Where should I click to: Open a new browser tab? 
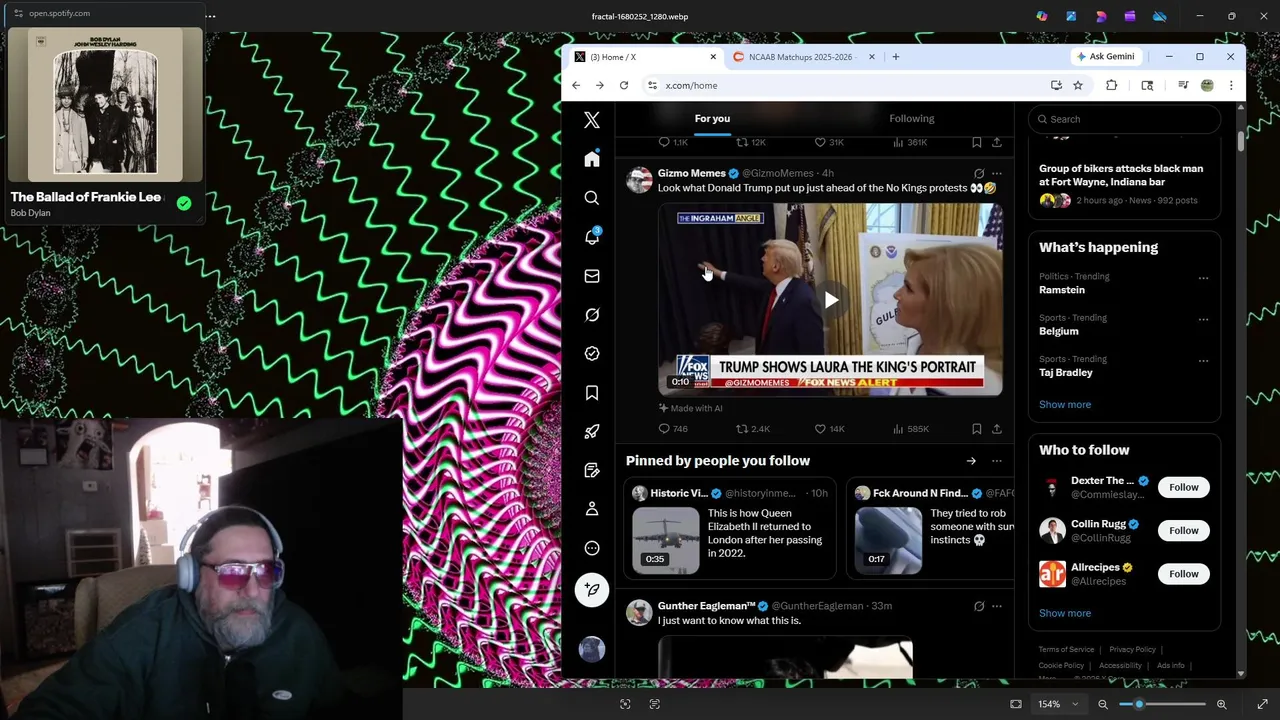[x=895, y=57]
